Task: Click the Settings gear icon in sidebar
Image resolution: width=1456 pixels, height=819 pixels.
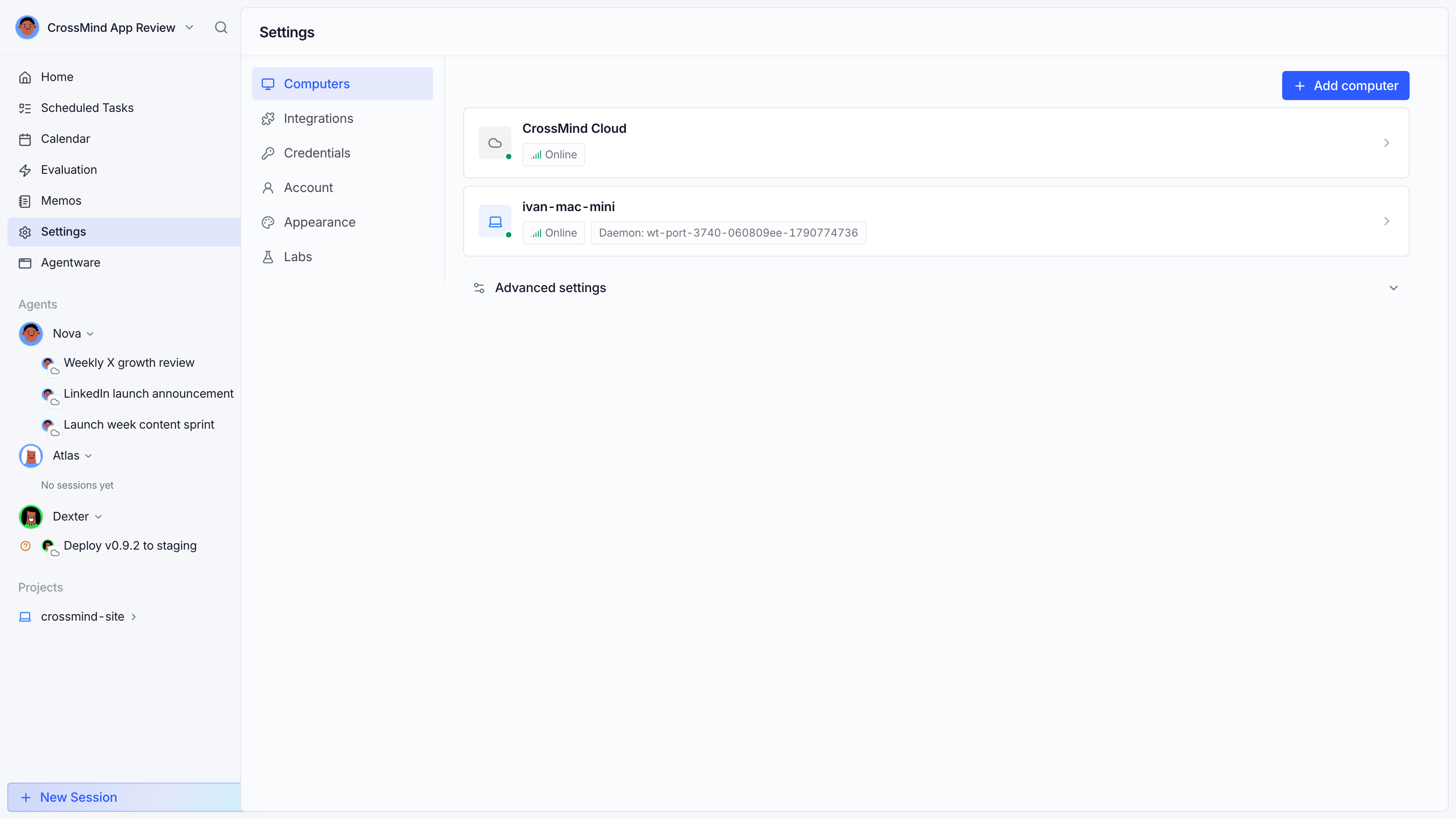Action: pos(25,232)
